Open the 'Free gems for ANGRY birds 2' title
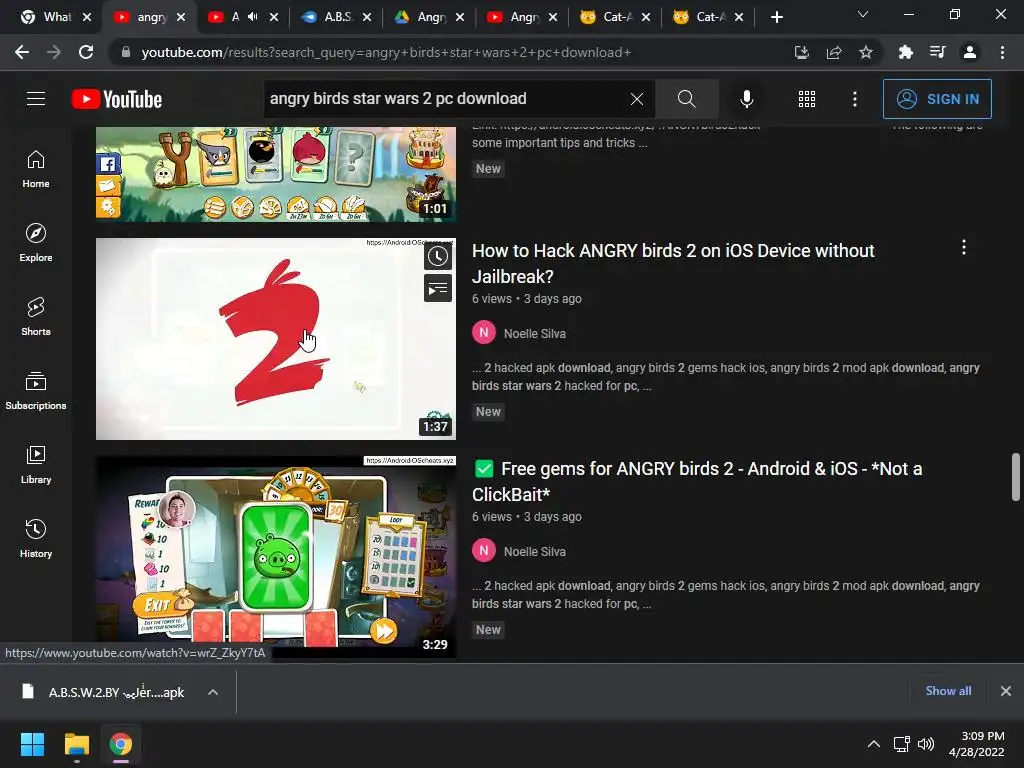The height and width of the screenshot is (768, 1024). click(x=697, y=481)
